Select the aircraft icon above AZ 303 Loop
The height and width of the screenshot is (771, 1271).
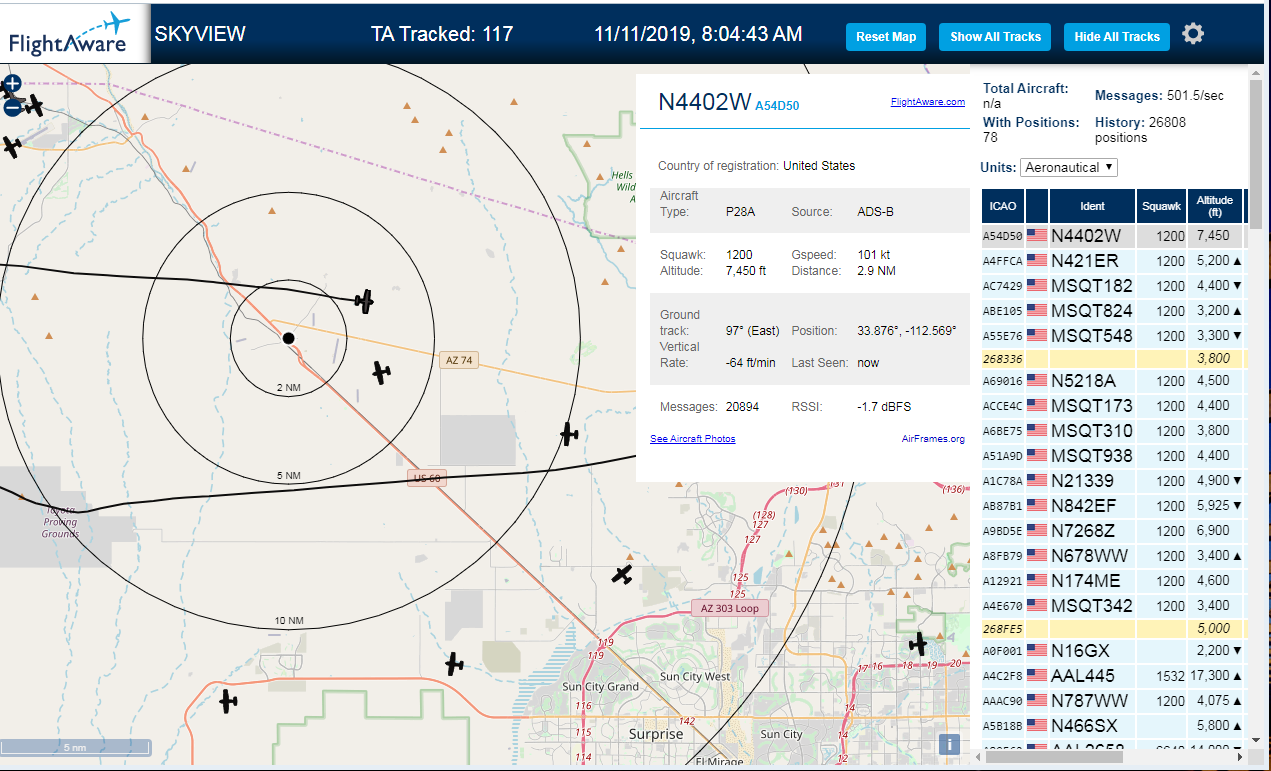click(622, 575)
